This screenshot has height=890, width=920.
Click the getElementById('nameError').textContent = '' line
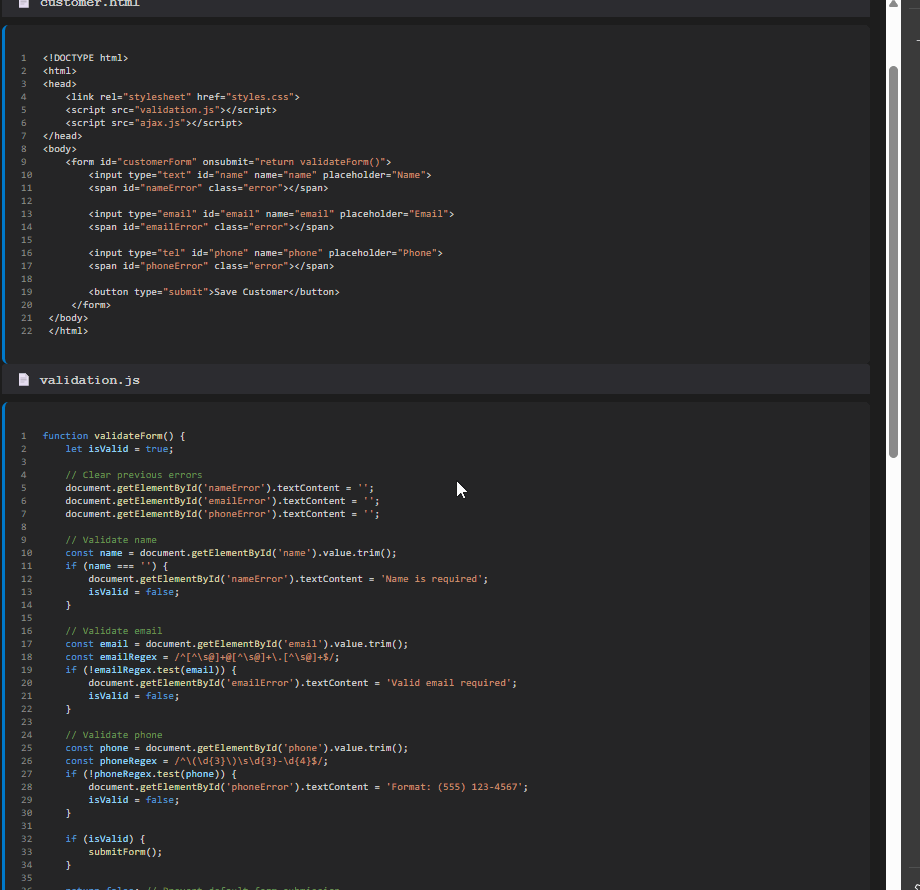(219, 488)
